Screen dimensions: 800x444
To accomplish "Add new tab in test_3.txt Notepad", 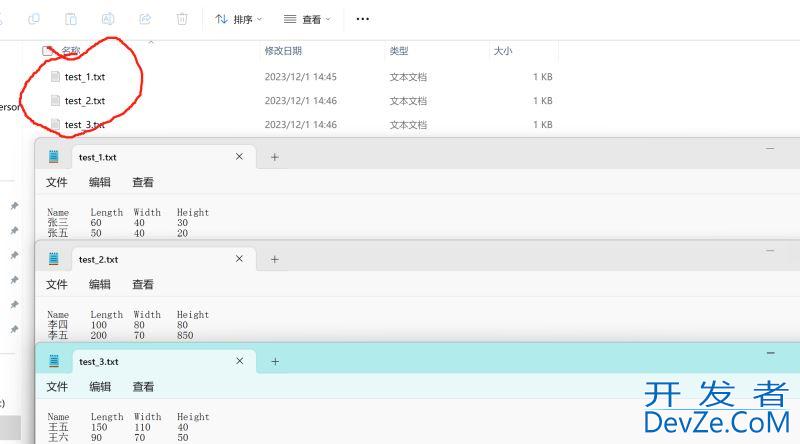I will pyautogui.click(x=275, y=361).
